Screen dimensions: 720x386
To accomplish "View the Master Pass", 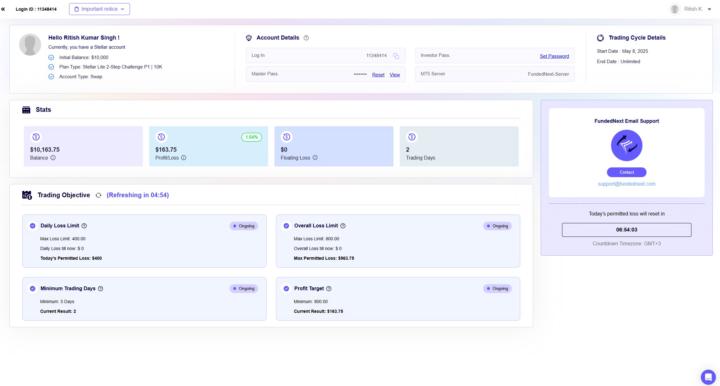I will (x=395, y=75).
